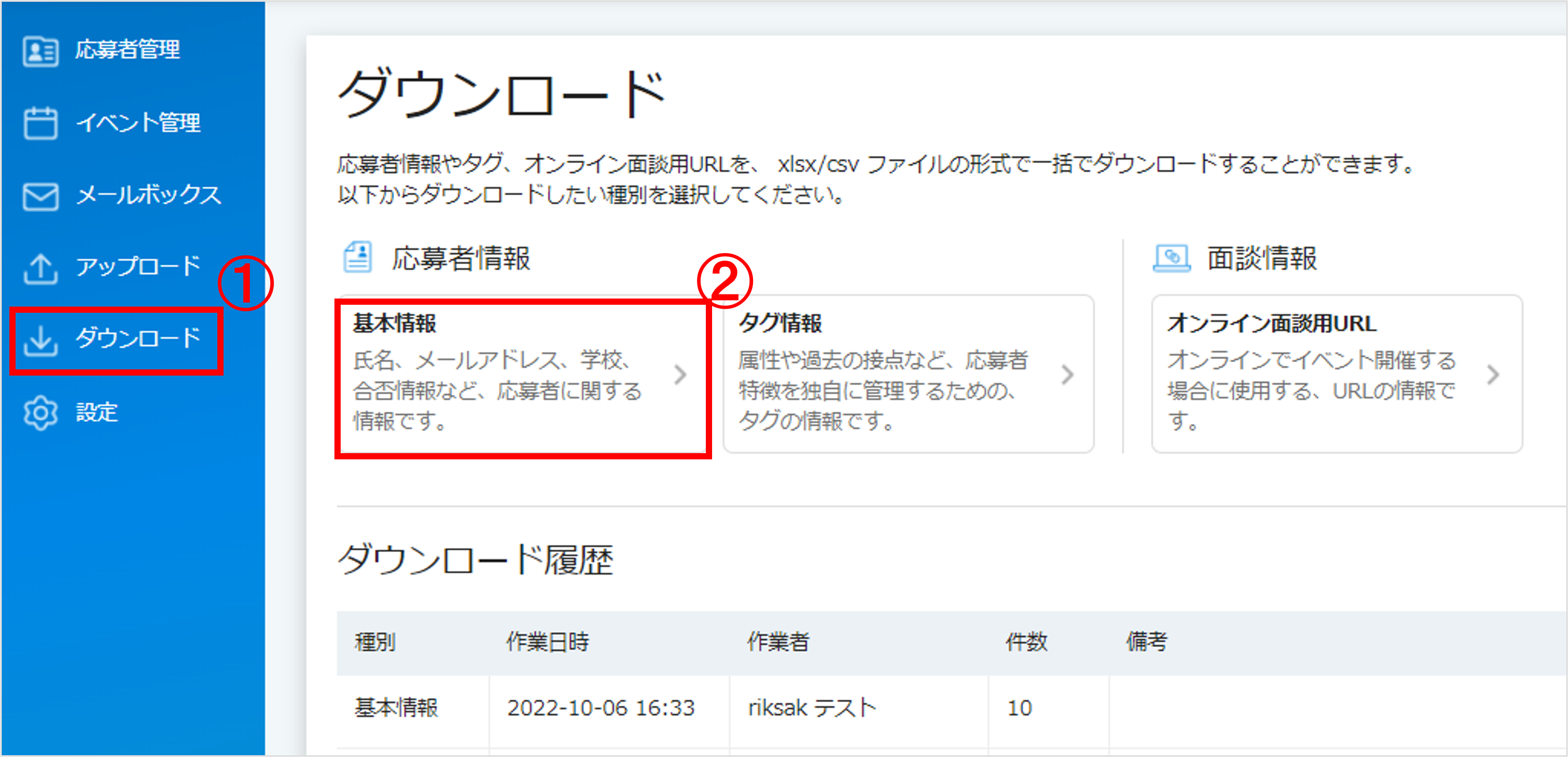This screenshot has height=757, width=1568.
Task: Click the アップロード upload arrow icon
Action: 40,269
